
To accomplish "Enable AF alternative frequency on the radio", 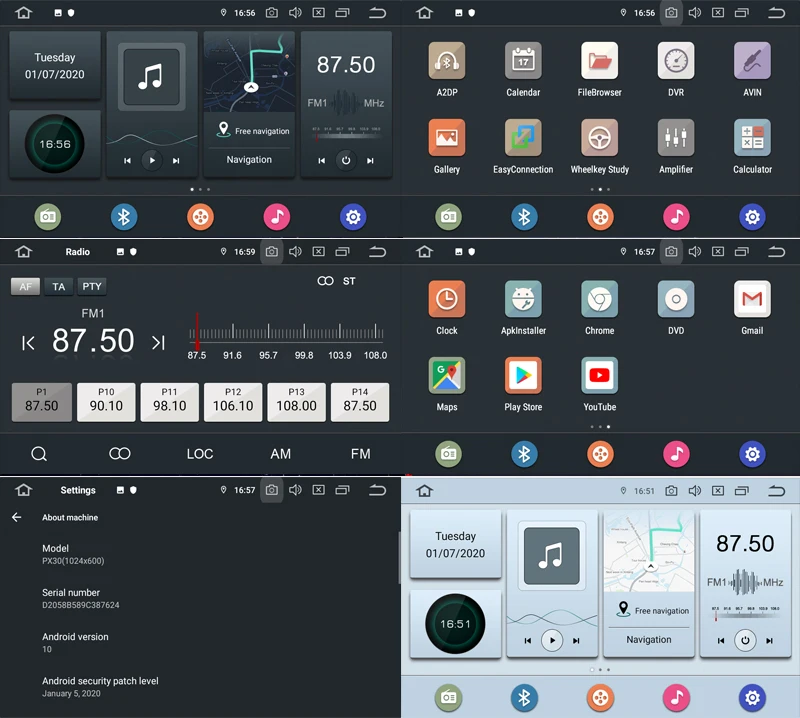I will 25,286.
